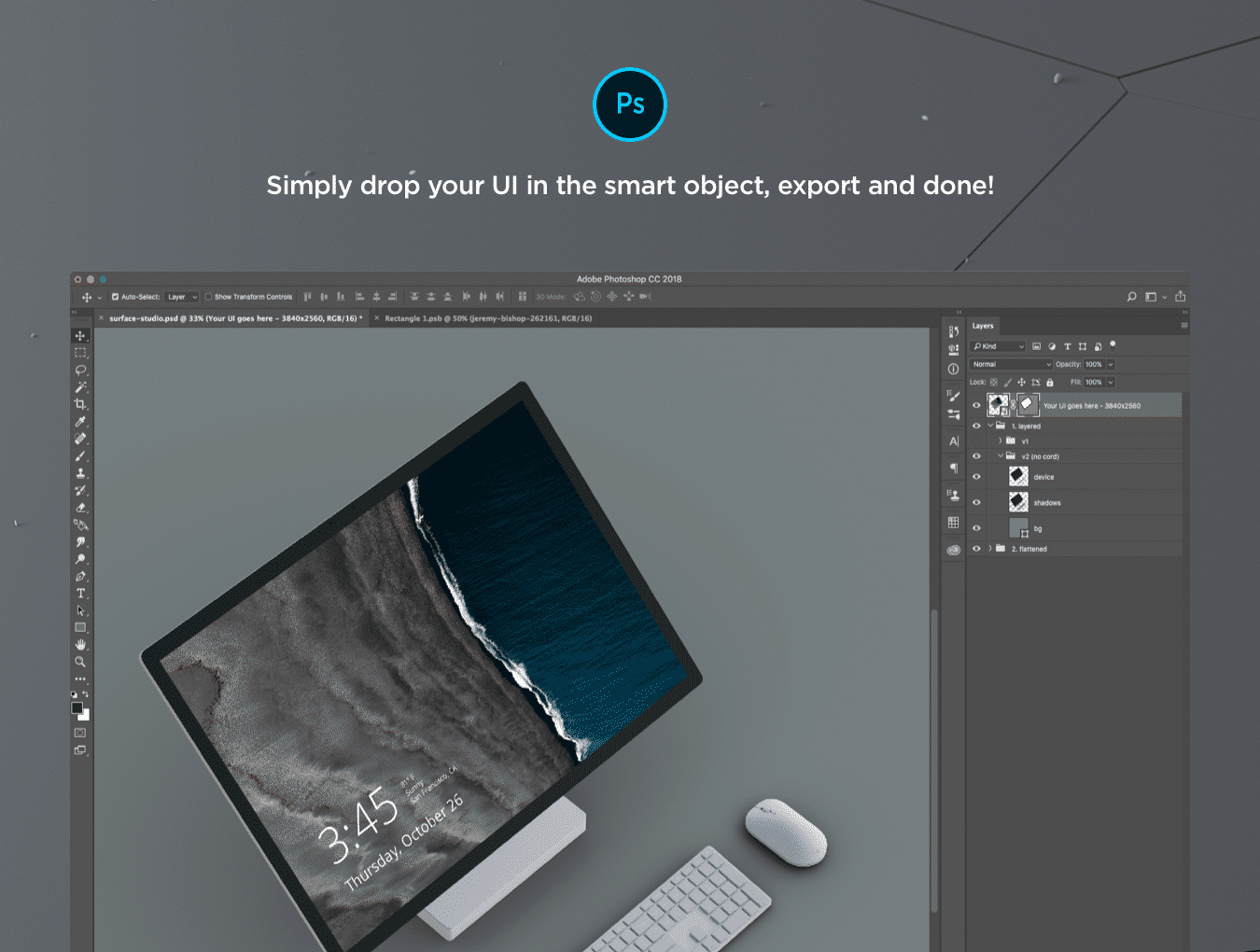Click the lock all layer icon

1050,383
